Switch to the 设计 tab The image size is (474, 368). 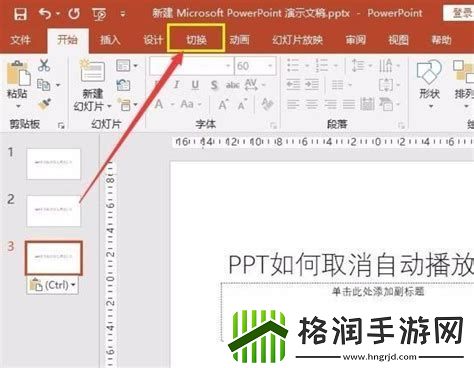pos(153,40)
